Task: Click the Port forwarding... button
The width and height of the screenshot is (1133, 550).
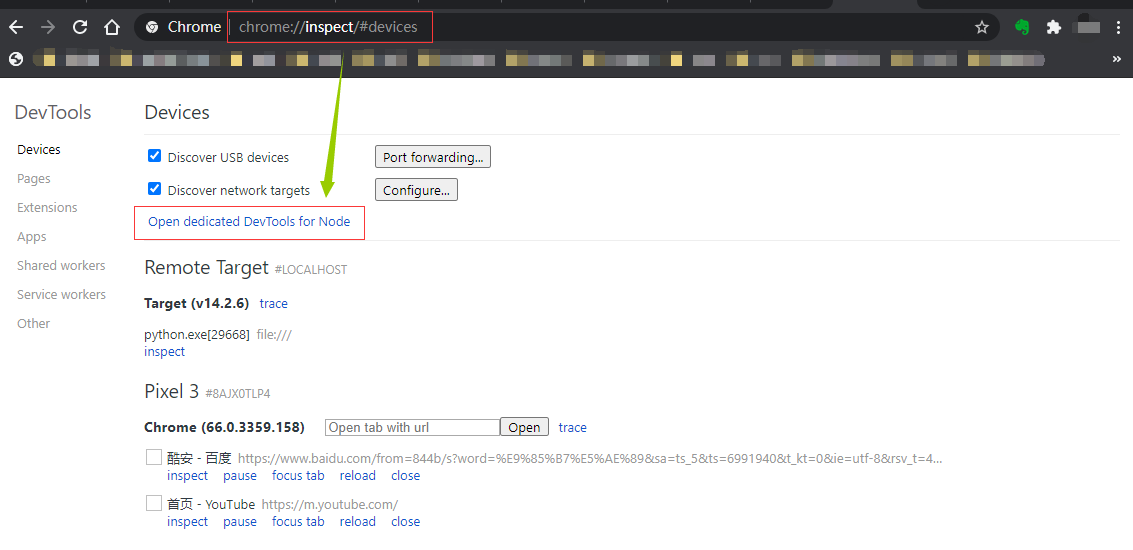Action: coord(433,157)
